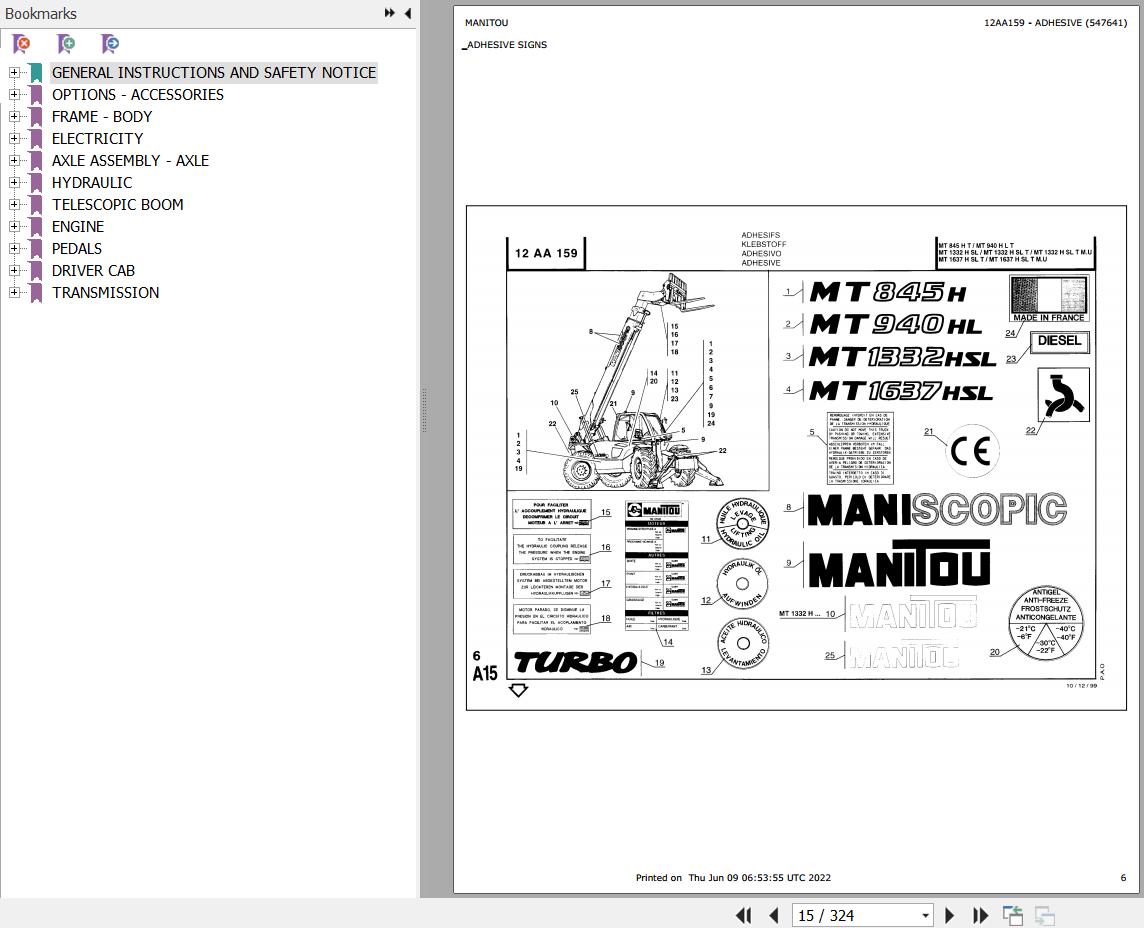Image resolution: width=1144 pixels, height=928 pixels.
Task: Go to the previous page
Action: 774,915
